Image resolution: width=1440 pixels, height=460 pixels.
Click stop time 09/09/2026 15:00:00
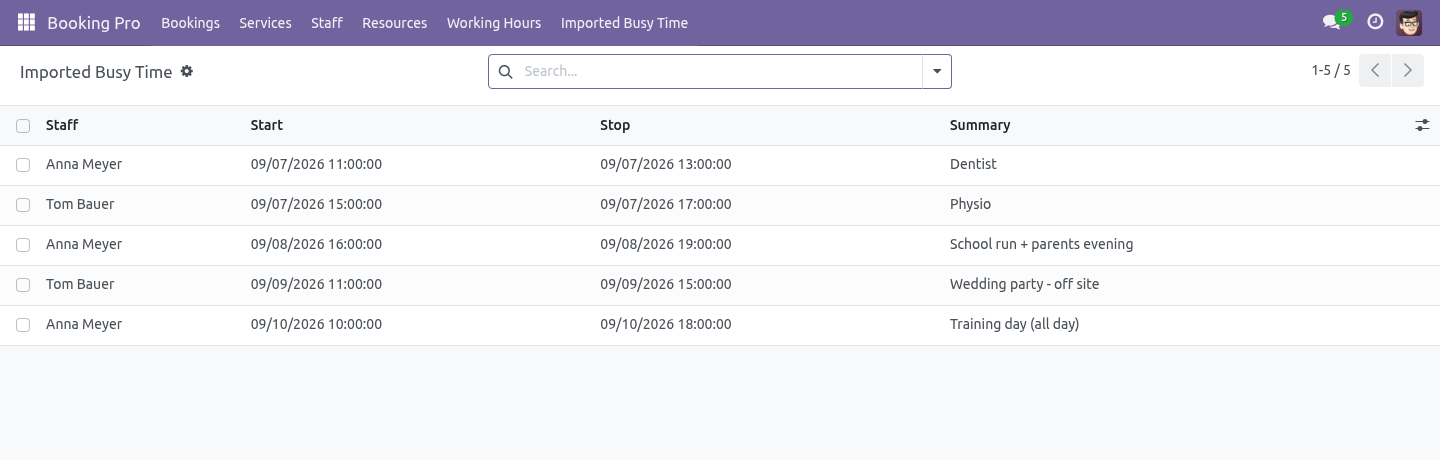(665, 284)
